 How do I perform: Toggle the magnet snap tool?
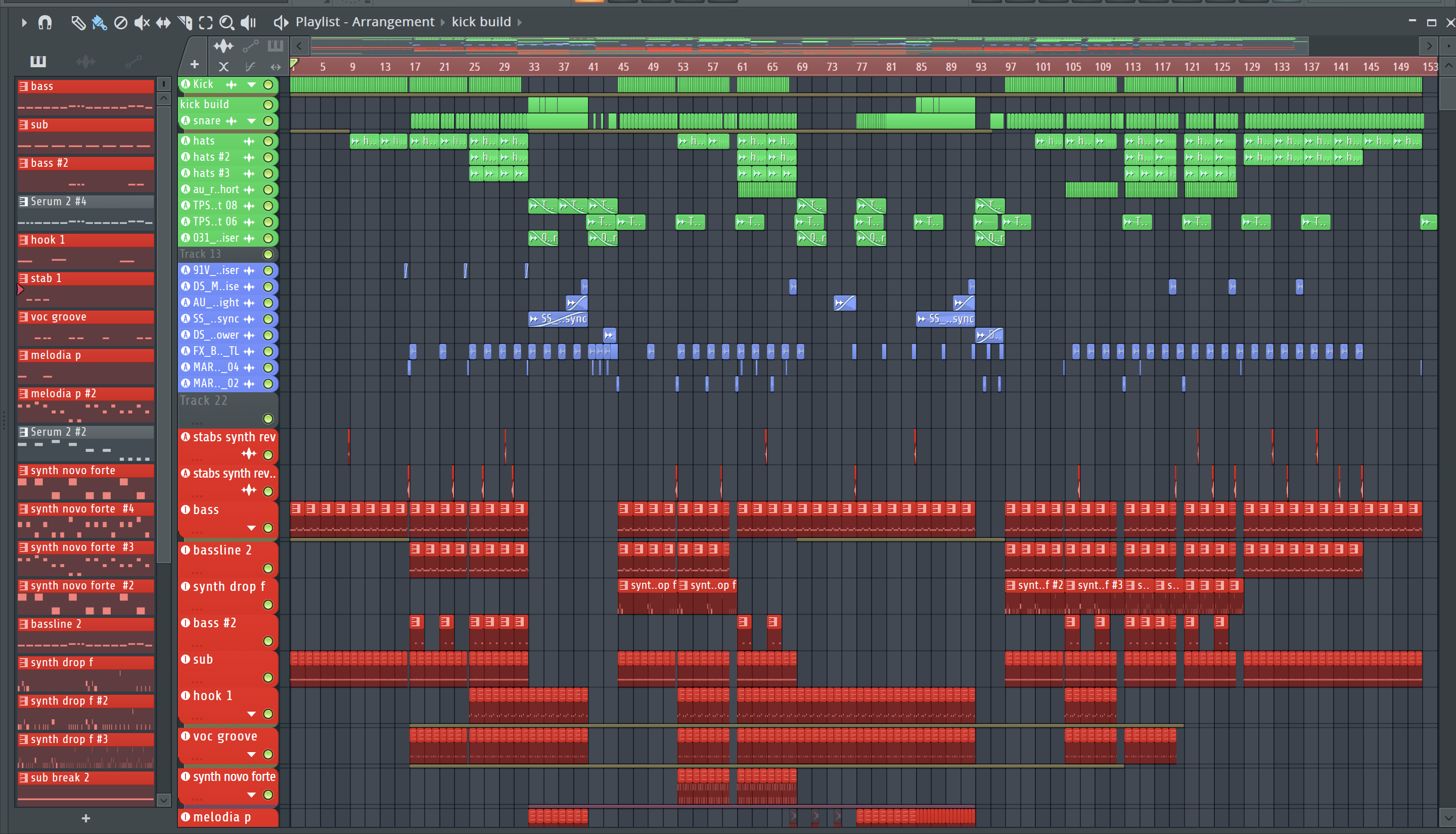pos(44,22)
